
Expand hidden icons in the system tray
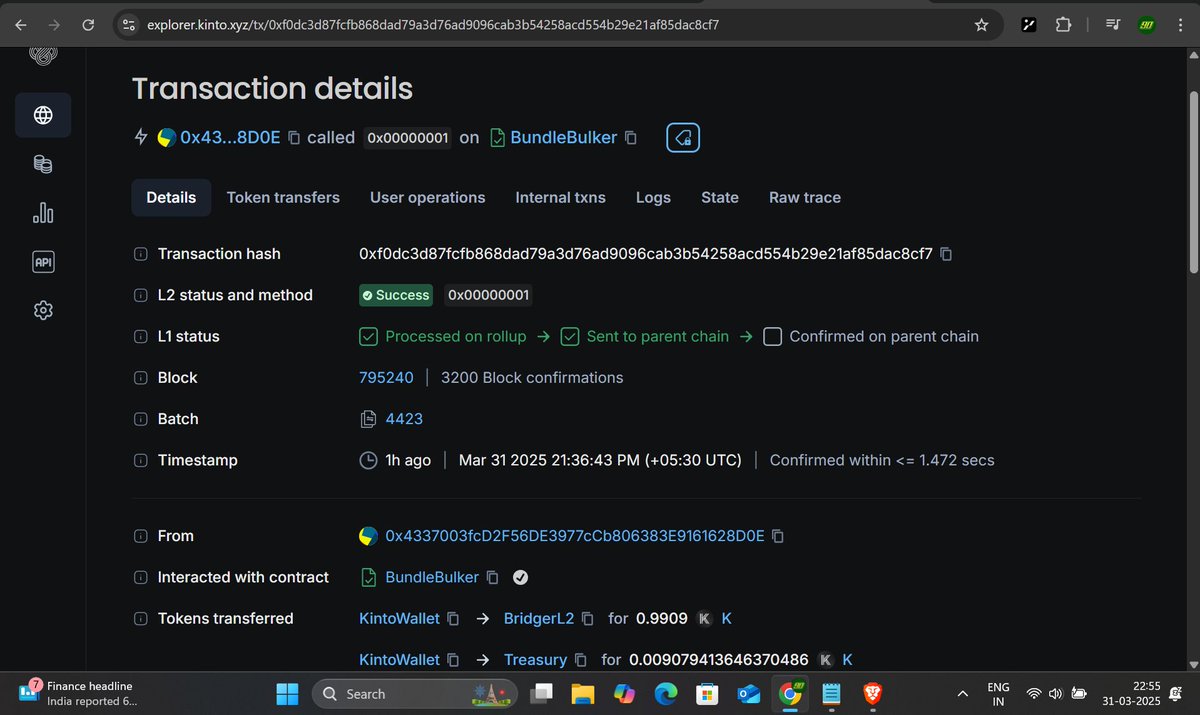pos(962,693)
